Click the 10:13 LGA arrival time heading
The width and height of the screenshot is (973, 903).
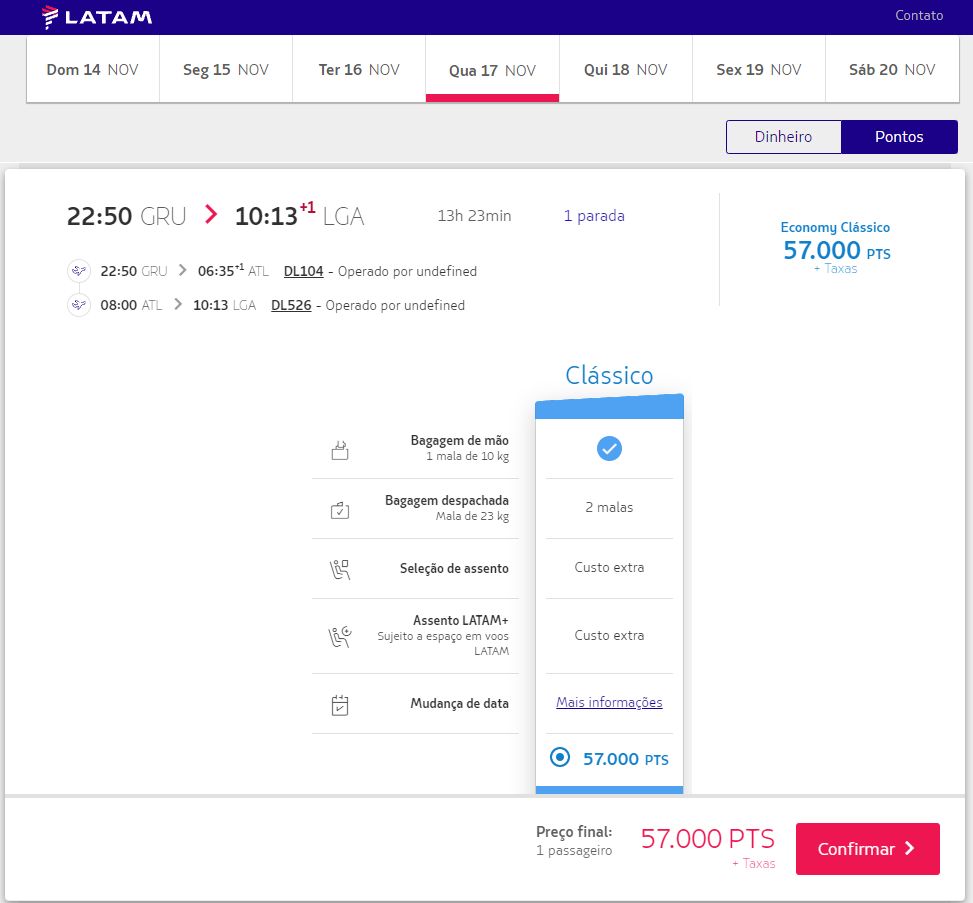point(300,215)
